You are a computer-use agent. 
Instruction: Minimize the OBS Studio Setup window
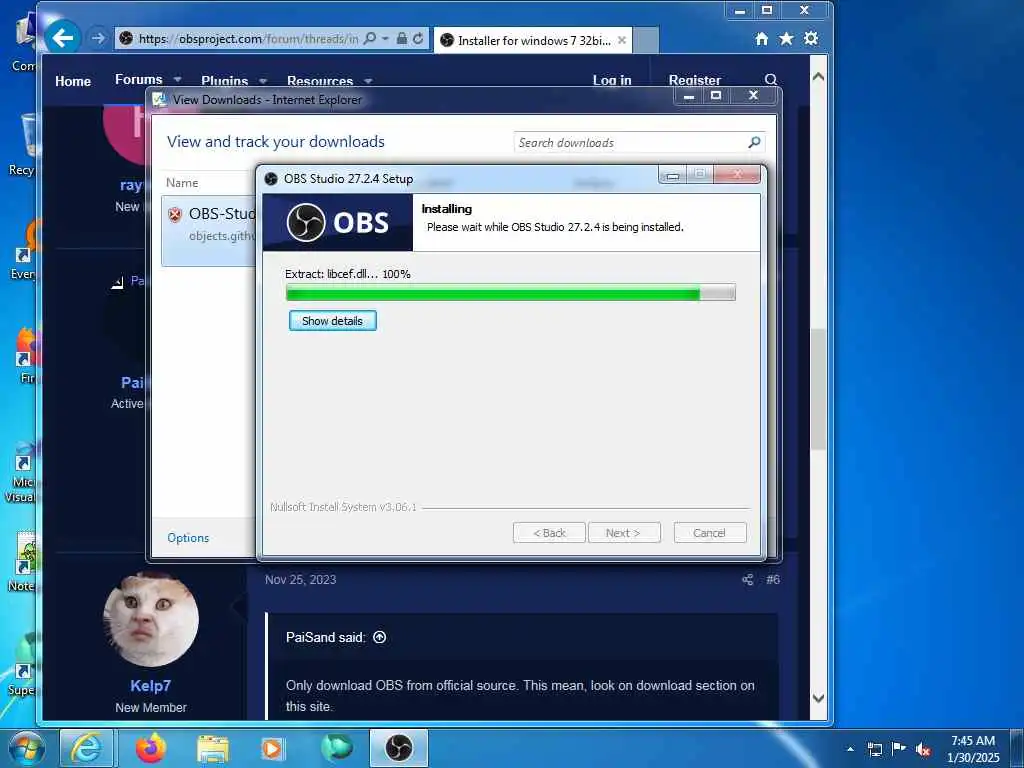point(673,174)
